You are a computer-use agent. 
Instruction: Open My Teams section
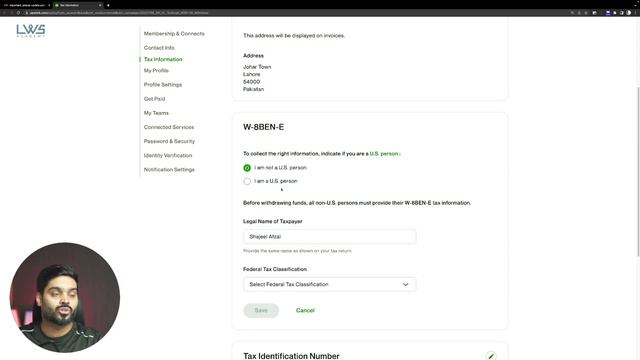point(156,113)
